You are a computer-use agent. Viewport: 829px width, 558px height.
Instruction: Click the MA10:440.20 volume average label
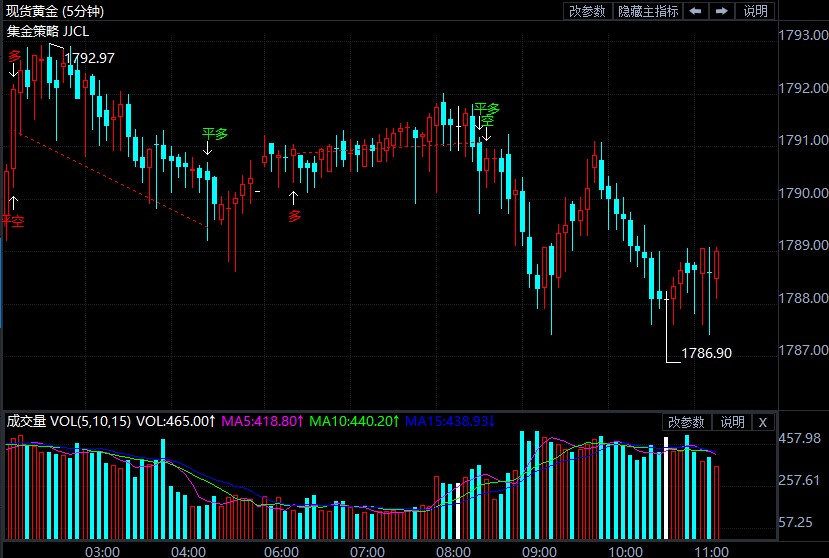tap(354, 422)
